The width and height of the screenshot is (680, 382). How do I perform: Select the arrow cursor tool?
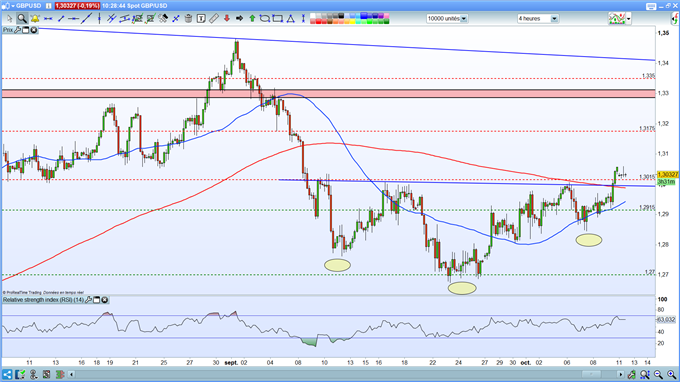tap(10, 19)
